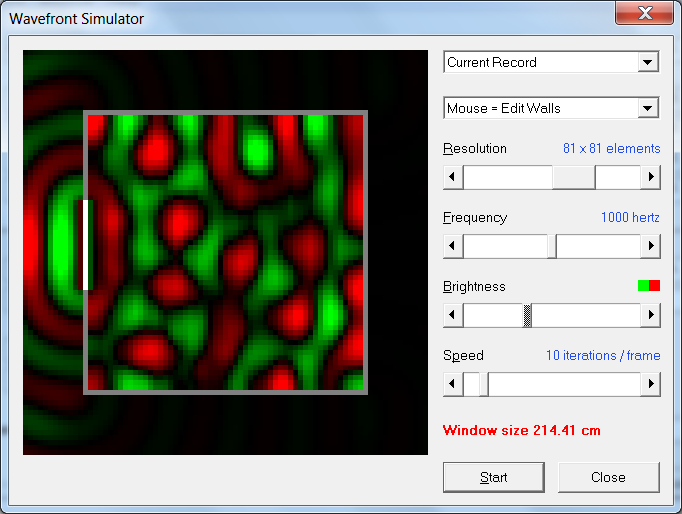
Task: Click the '1000 hertz' value
Action: point(630,217)
